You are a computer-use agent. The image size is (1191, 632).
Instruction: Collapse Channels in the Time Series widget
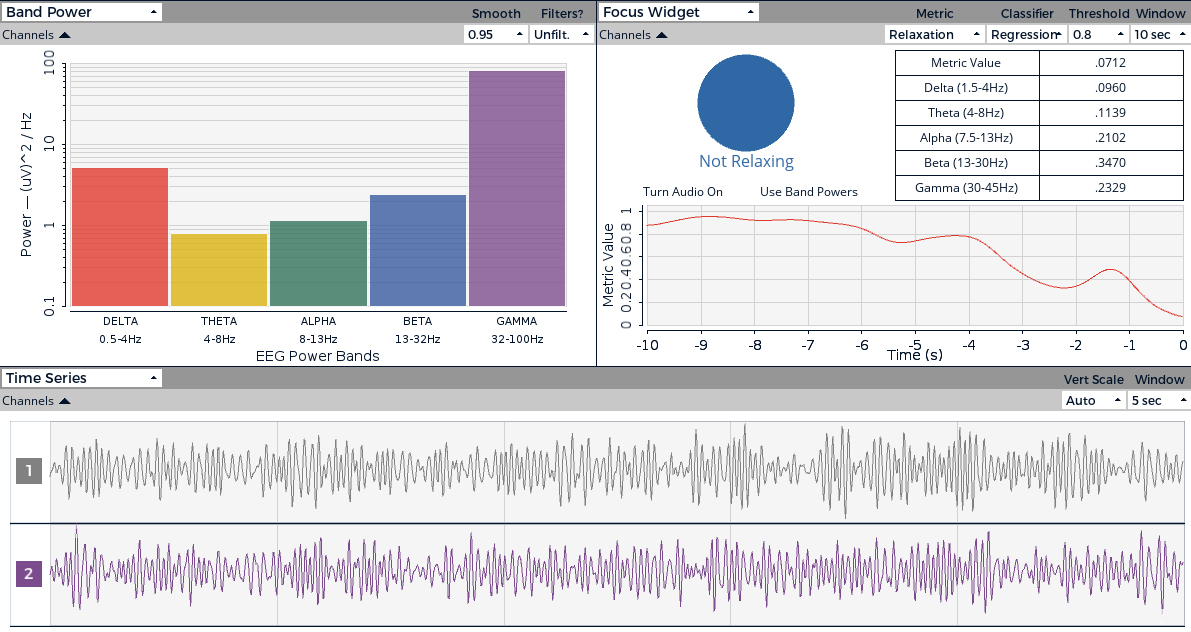coord(37,400)
